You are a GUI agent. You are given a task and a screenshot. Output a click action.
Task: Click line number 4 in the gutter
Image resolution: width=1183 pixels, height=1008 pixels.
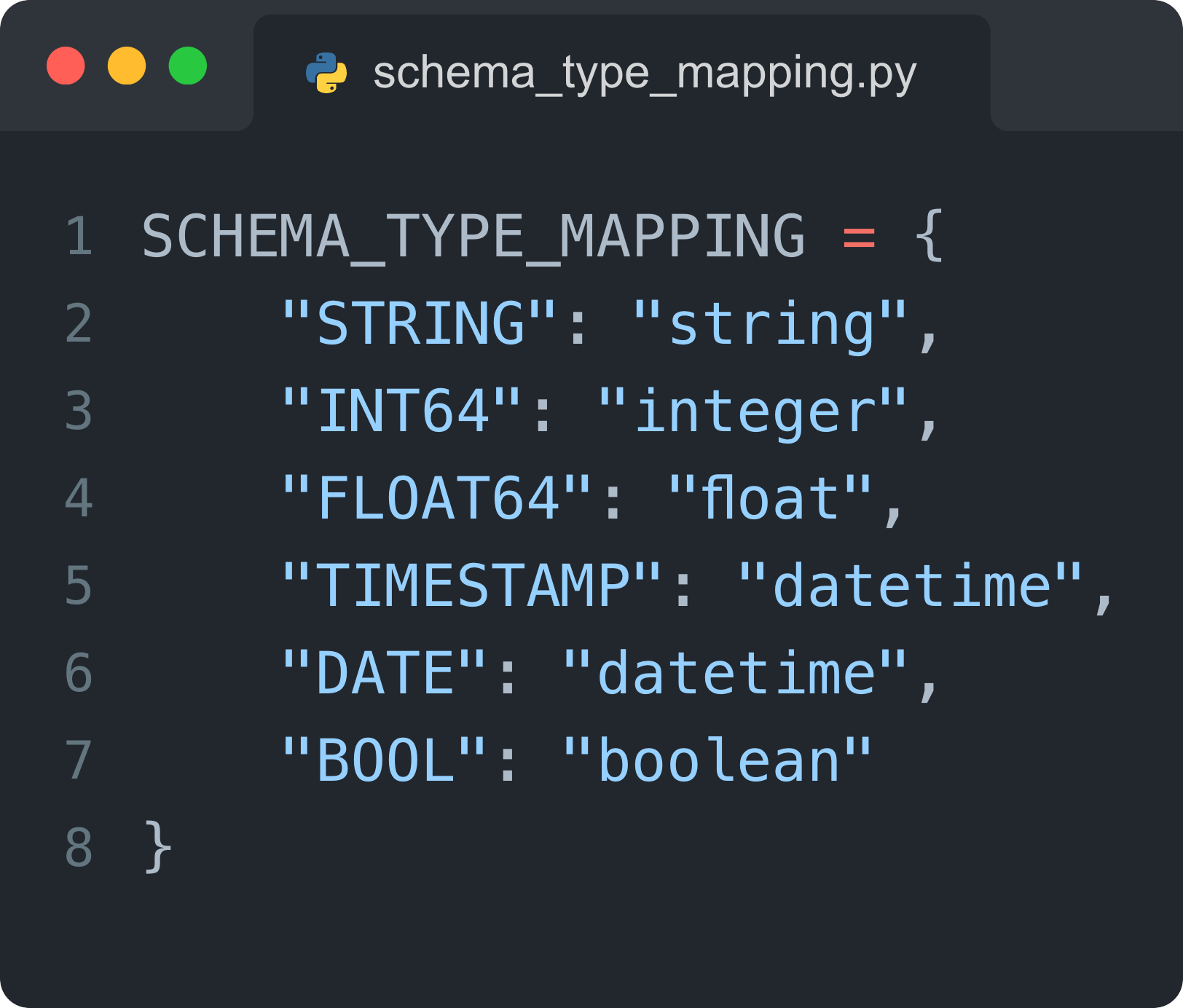[x=79, y=498]
